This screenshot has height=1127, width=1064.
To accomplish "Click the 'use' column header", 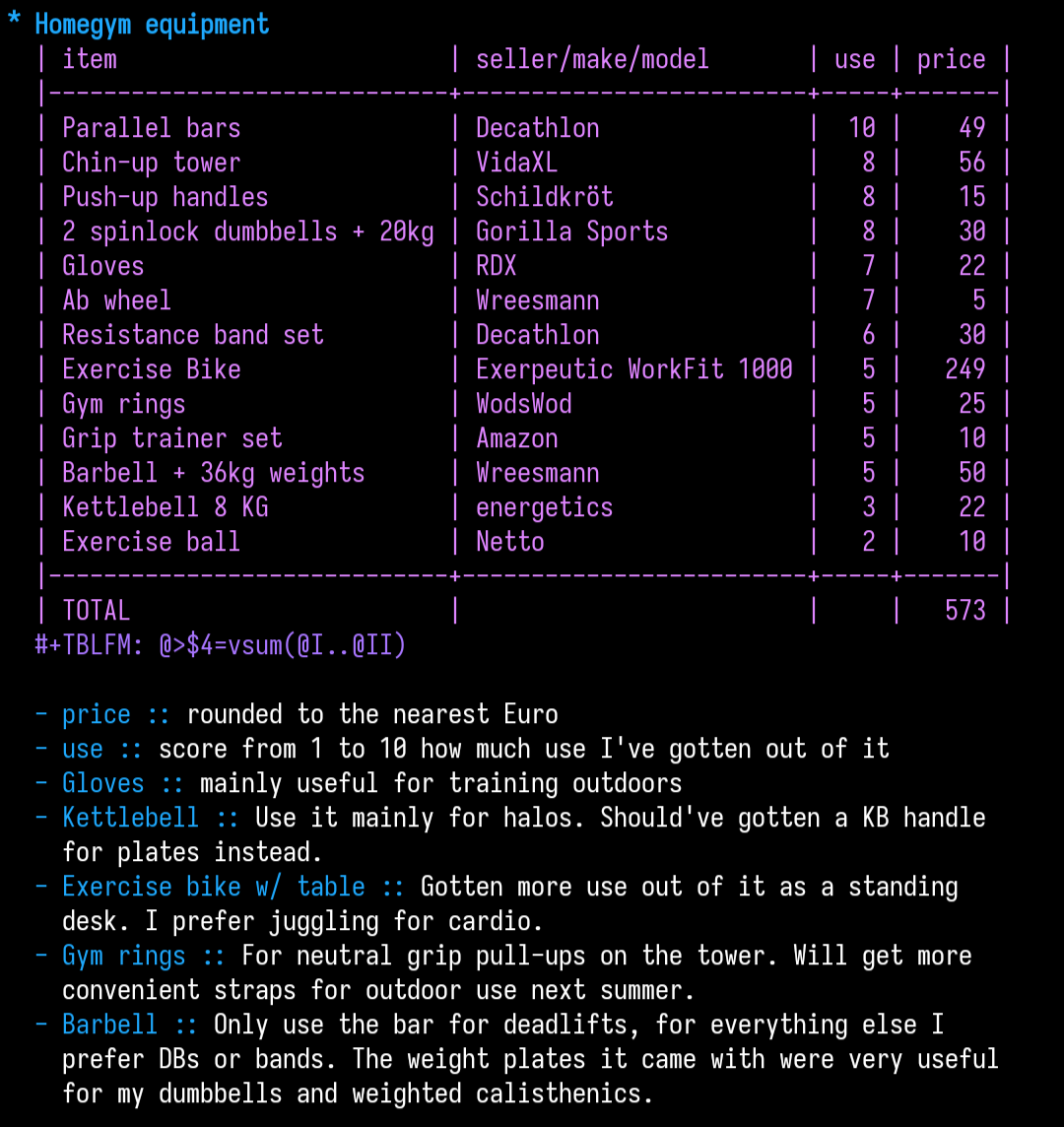I will [855, 59].
